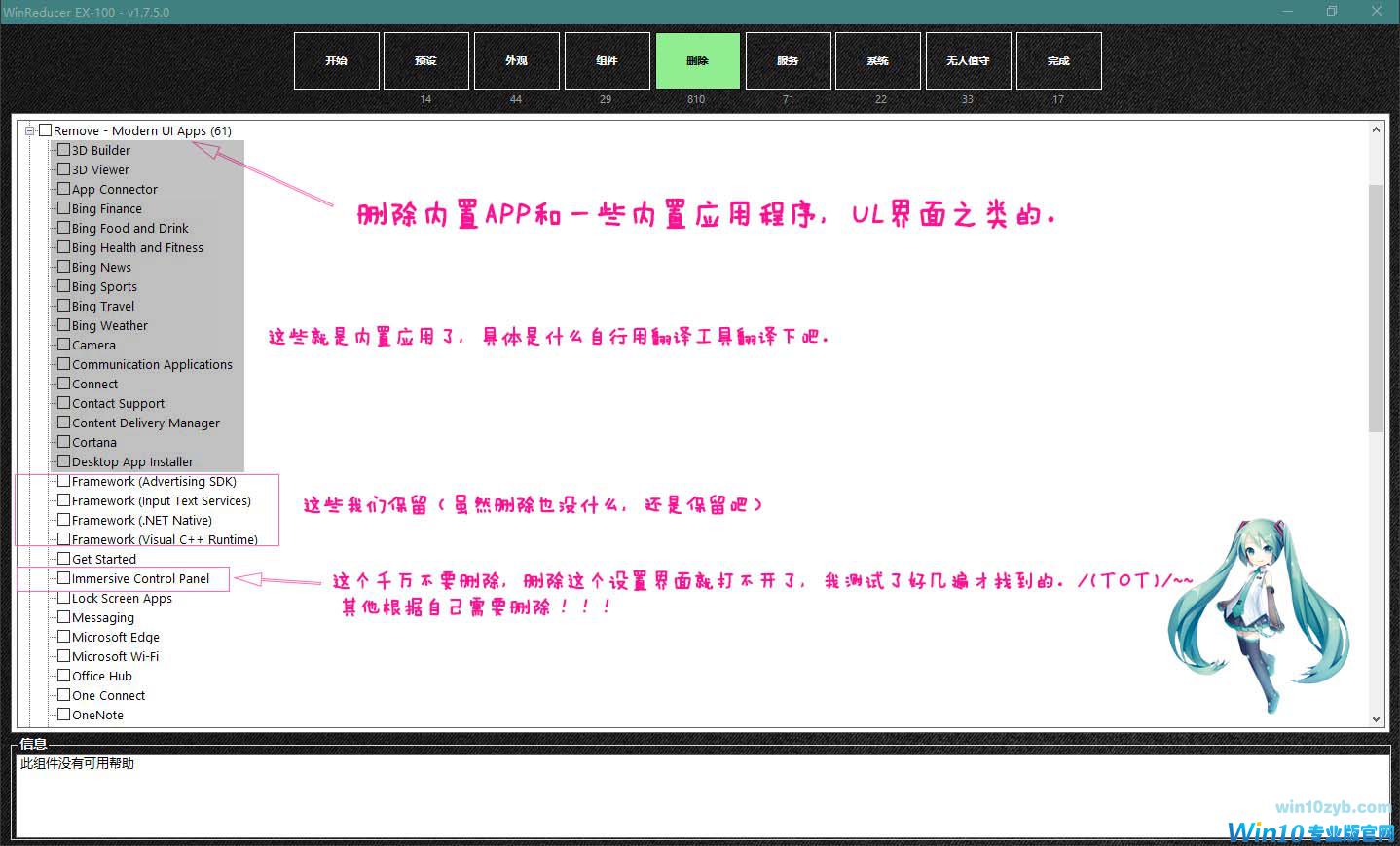Screen dimensions: 1400x846
Task: Enable the 3D Viewer checkbox
Action: tap(64, 169)
